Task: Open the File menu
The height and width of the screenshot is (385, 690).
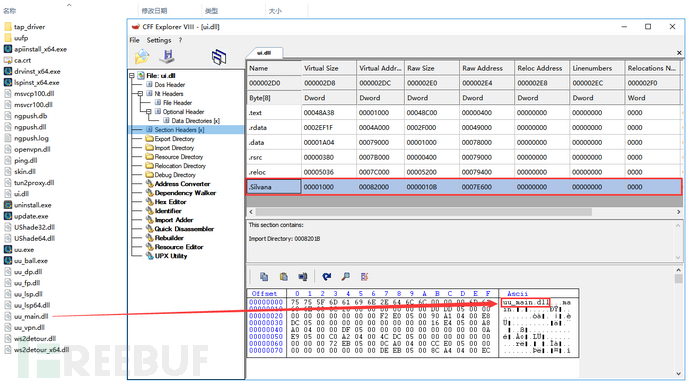Action: coord(134,40)
